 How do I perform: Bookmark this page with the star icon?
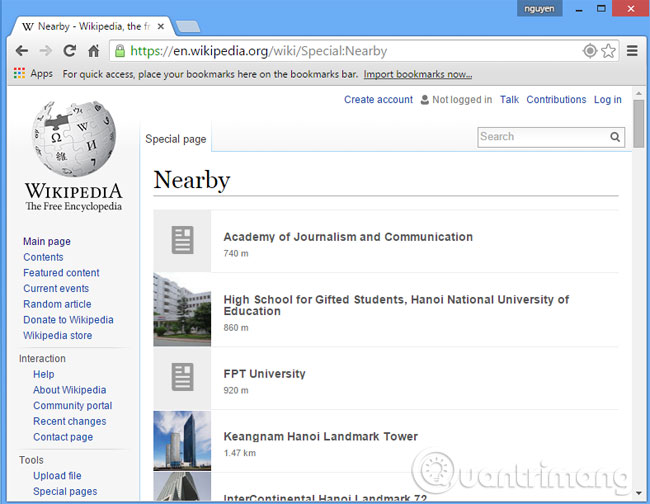(x=608, y=51)
